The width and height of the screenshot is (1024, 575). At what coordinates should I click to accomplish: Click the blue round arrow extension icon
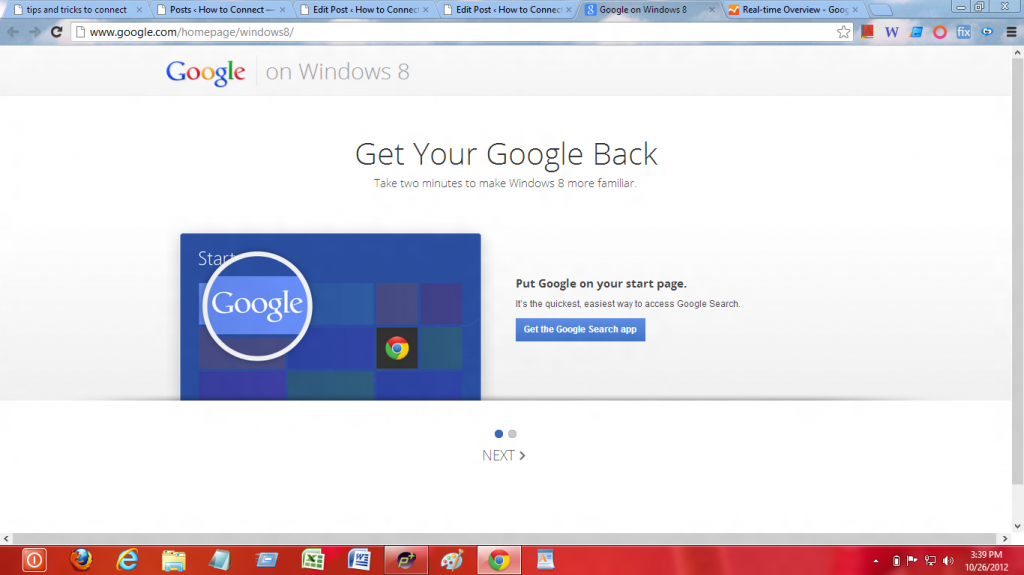click(x=987, y=31)
